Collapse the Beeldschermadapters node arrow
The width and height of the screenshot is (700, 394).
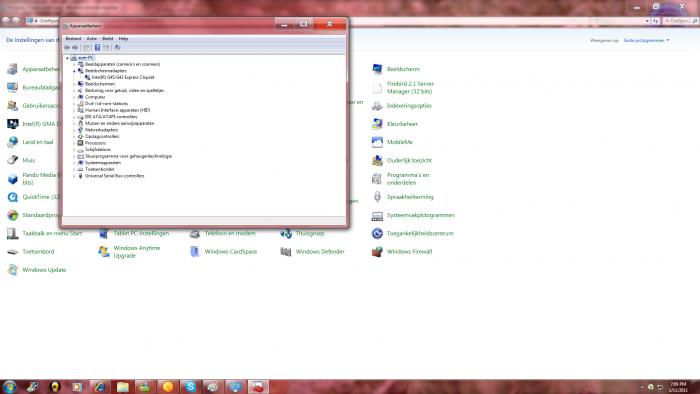pyautogui.click(x=74, y=71)
